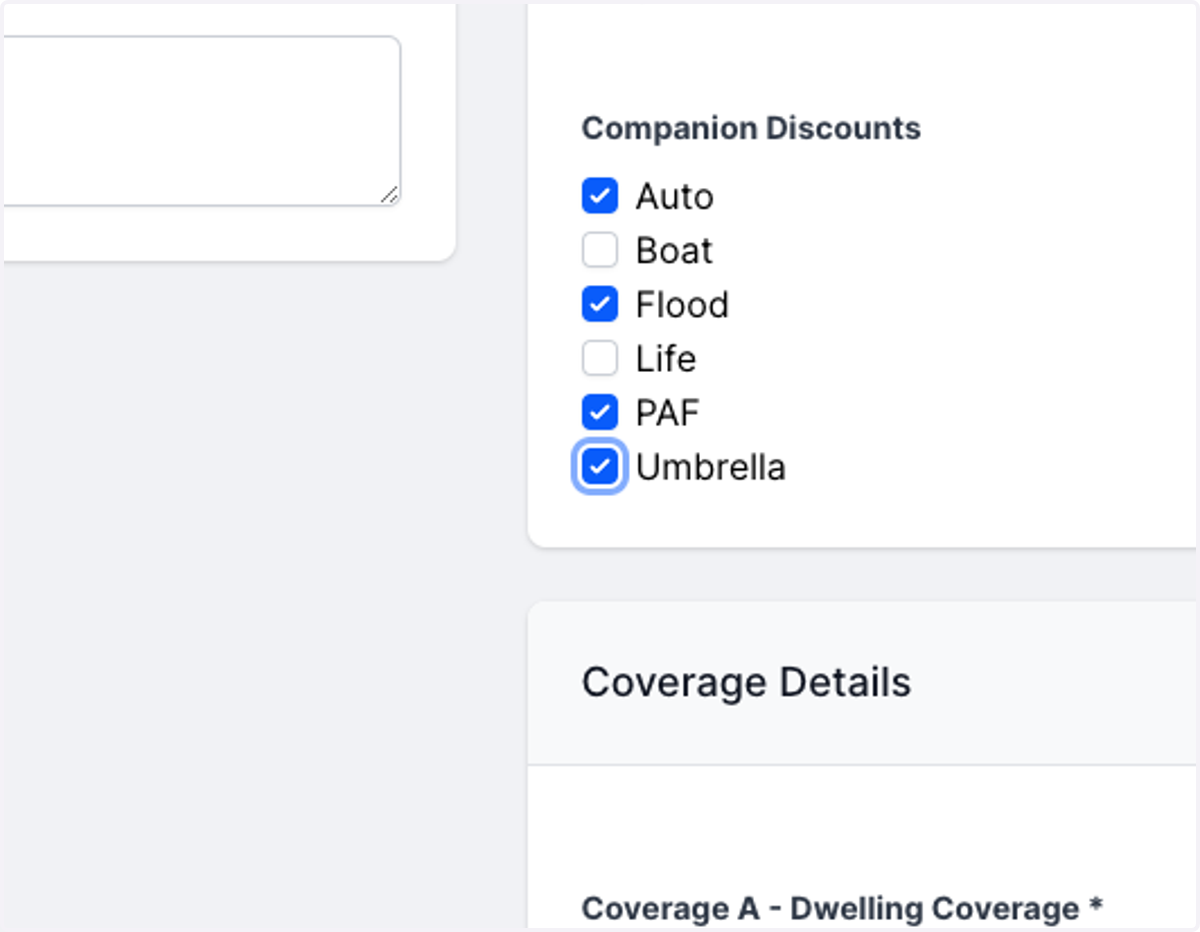Deselect the PAF discount checkbox
This screenshot has width=1200, height=932.
(600, 412)
